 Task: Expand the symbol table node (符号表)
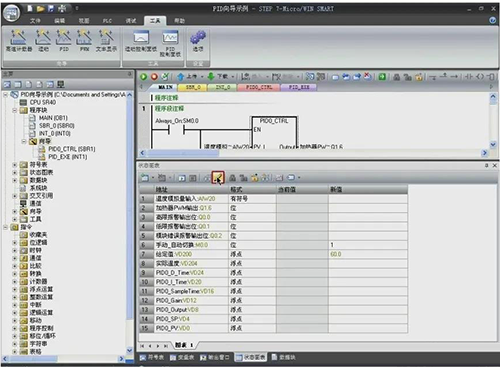[x=15, y=165]
